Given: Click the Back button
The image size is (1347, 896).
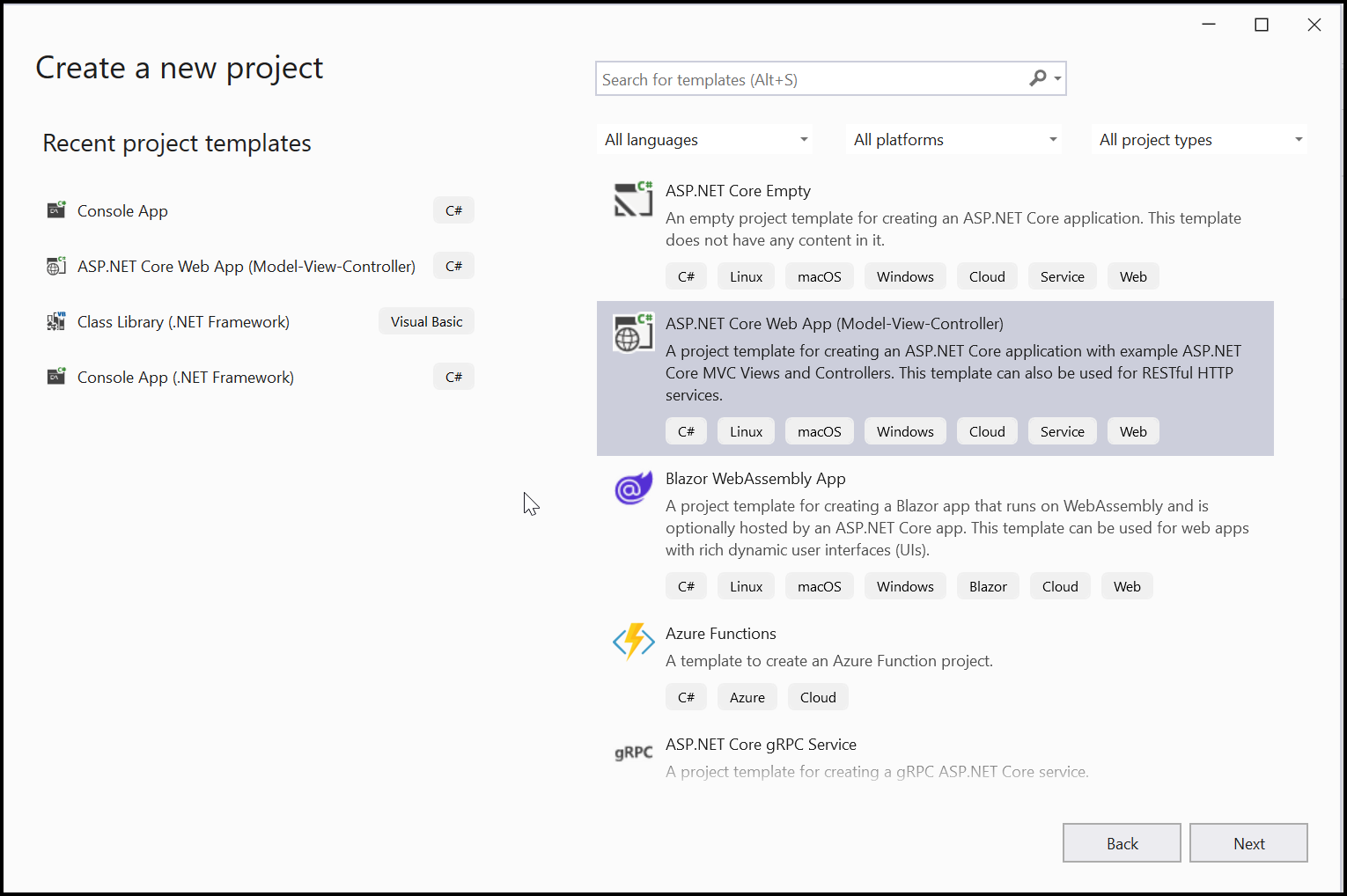Looking at the screenshot, I should coord(1122,842).
